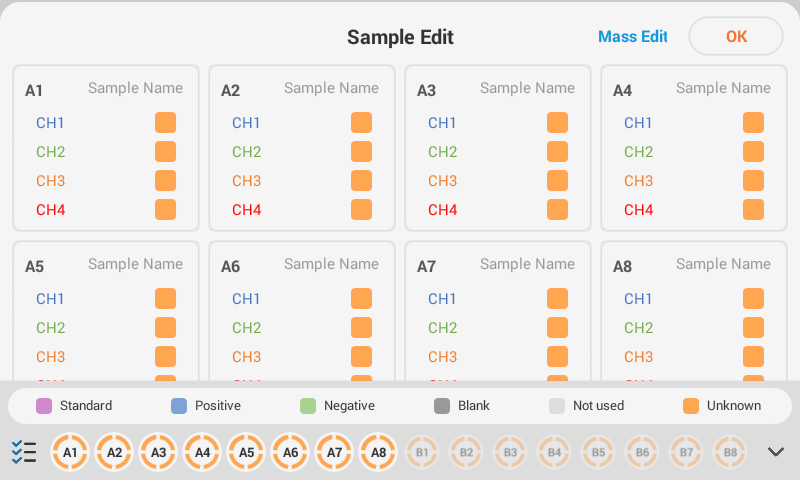Pick the B8 well icon in bottom strip

(730, 452)
